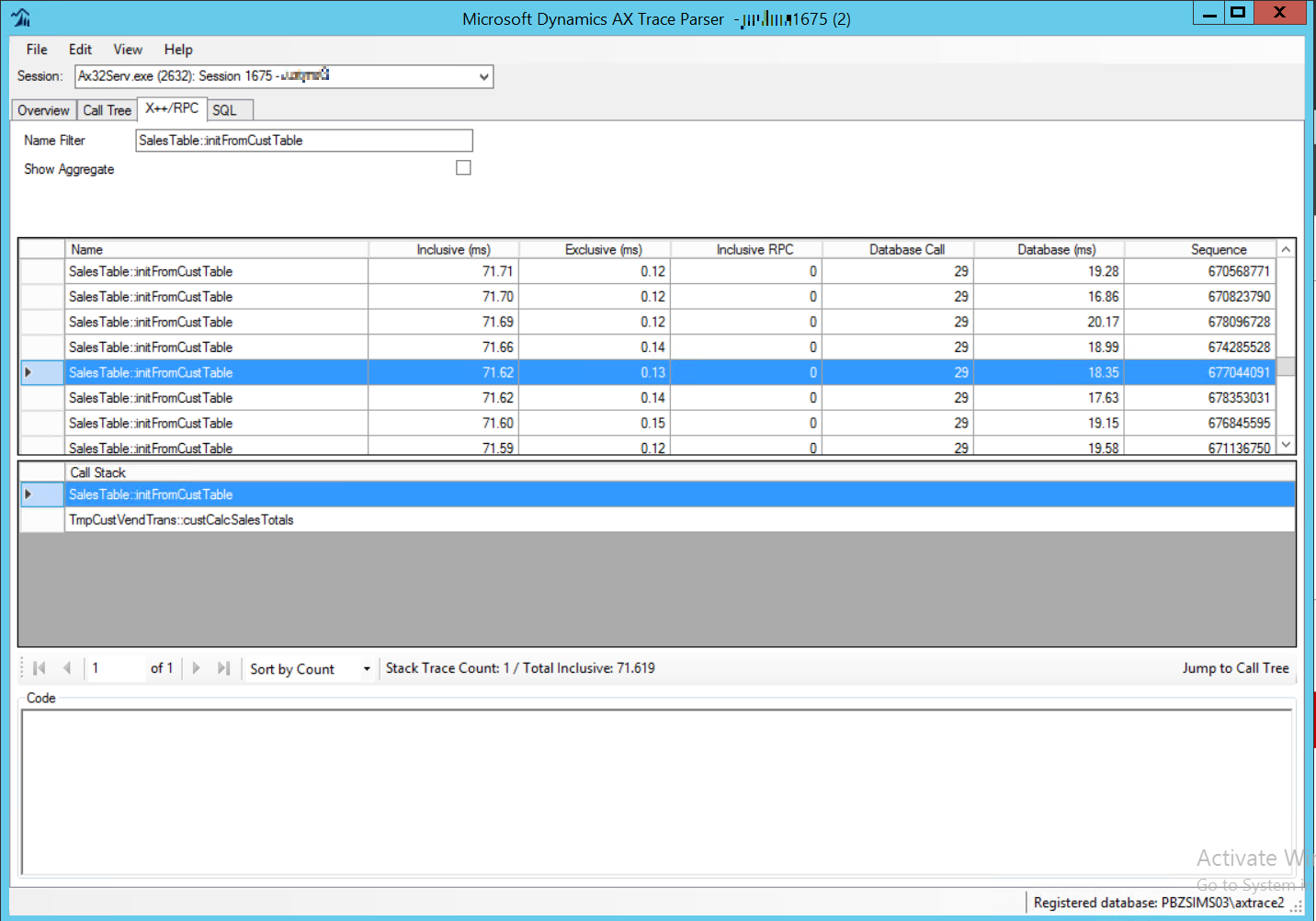
Task: Go to last stack trace page
Action: pyautogui.click(x=223, y=668)
